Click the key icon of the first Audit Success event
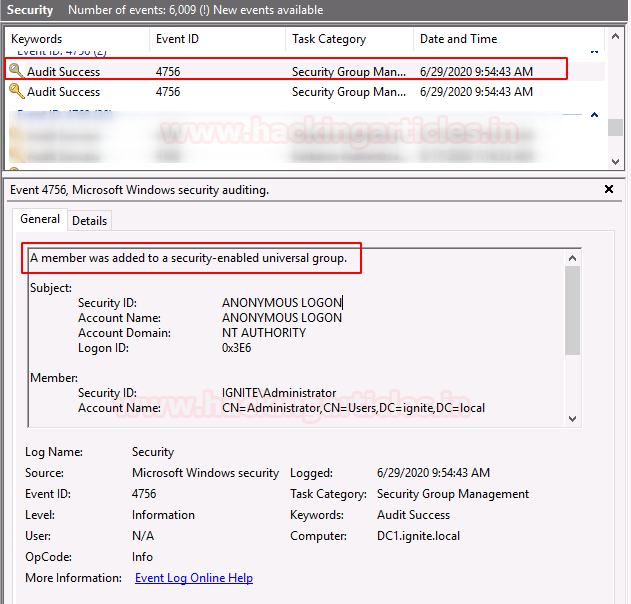The height and width of the screenshot is (604, 631). click(16, 71)
